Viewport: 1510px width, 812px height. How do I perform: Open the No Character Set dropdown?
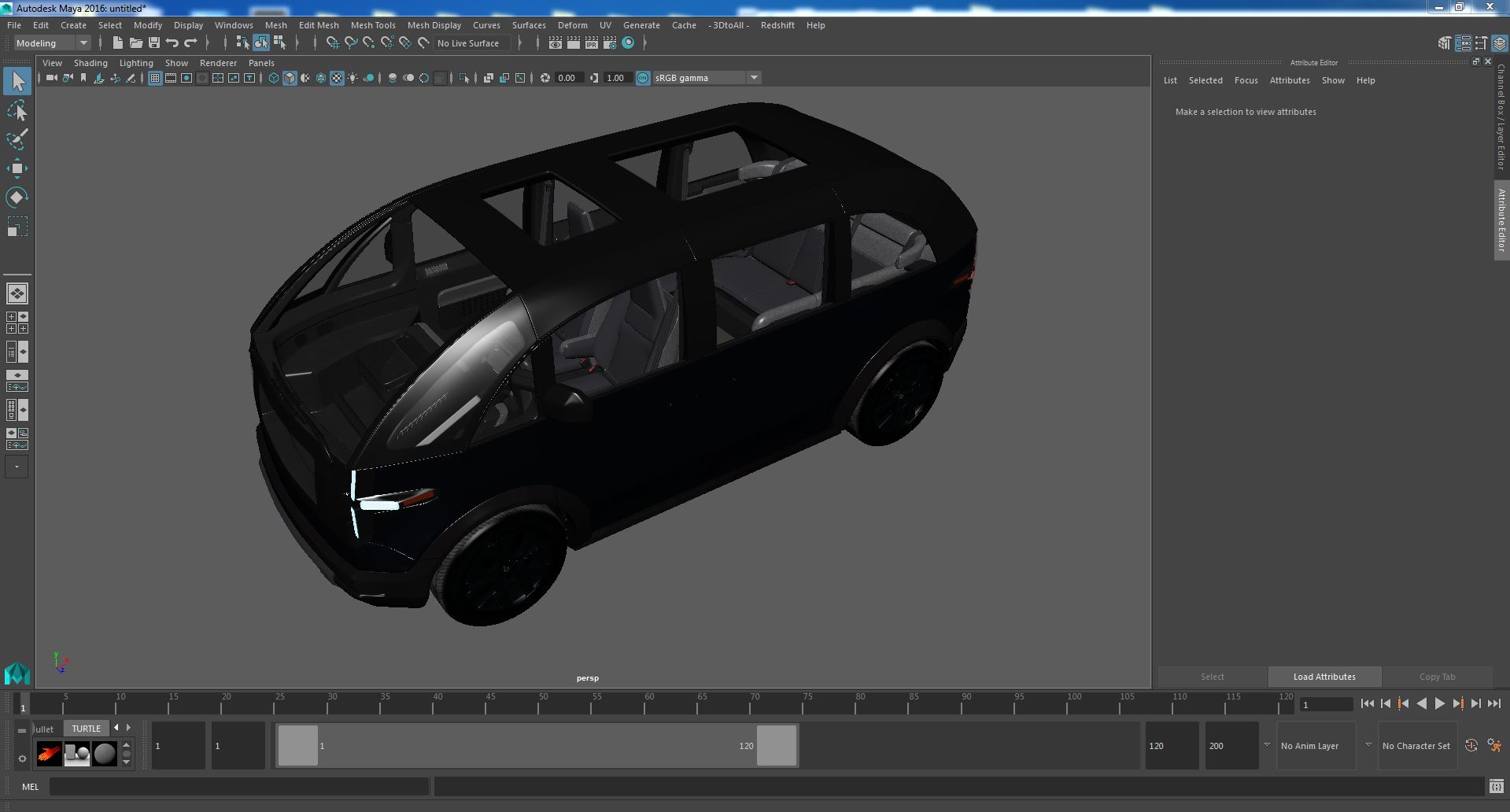pyautogui.click(x=1416, y=746)
